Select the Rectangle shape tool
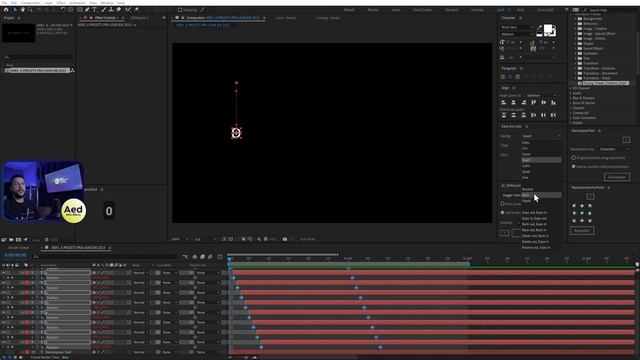The height and width of the screenshot is (360, 640). tap(80, 9)
